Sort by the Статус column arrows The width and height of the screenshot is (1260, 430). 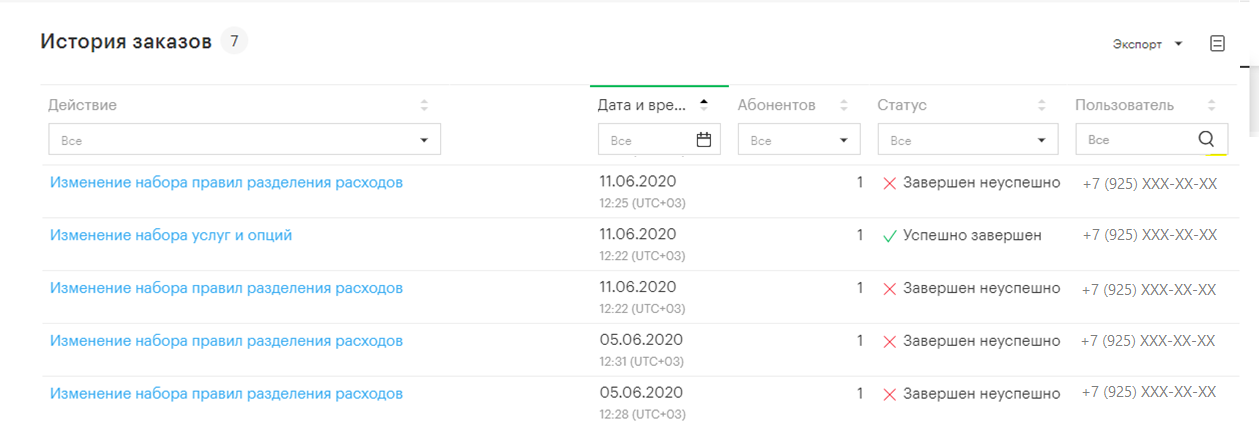point(1041,105)
